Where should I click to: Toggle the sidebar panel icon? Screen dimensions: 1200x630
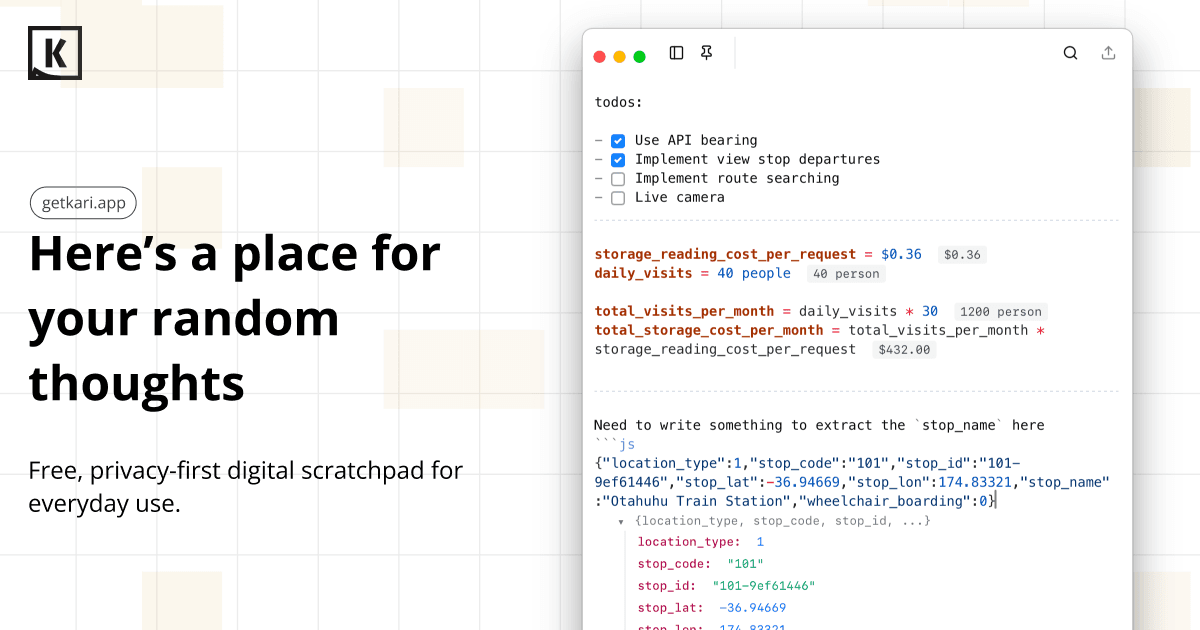click(676, 53)
